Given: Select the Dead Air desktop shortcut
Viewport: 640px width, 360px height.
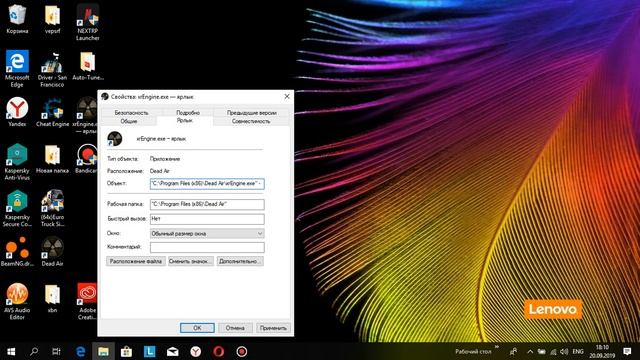Looking at the screenshot, I should click(x=52, y=251).
